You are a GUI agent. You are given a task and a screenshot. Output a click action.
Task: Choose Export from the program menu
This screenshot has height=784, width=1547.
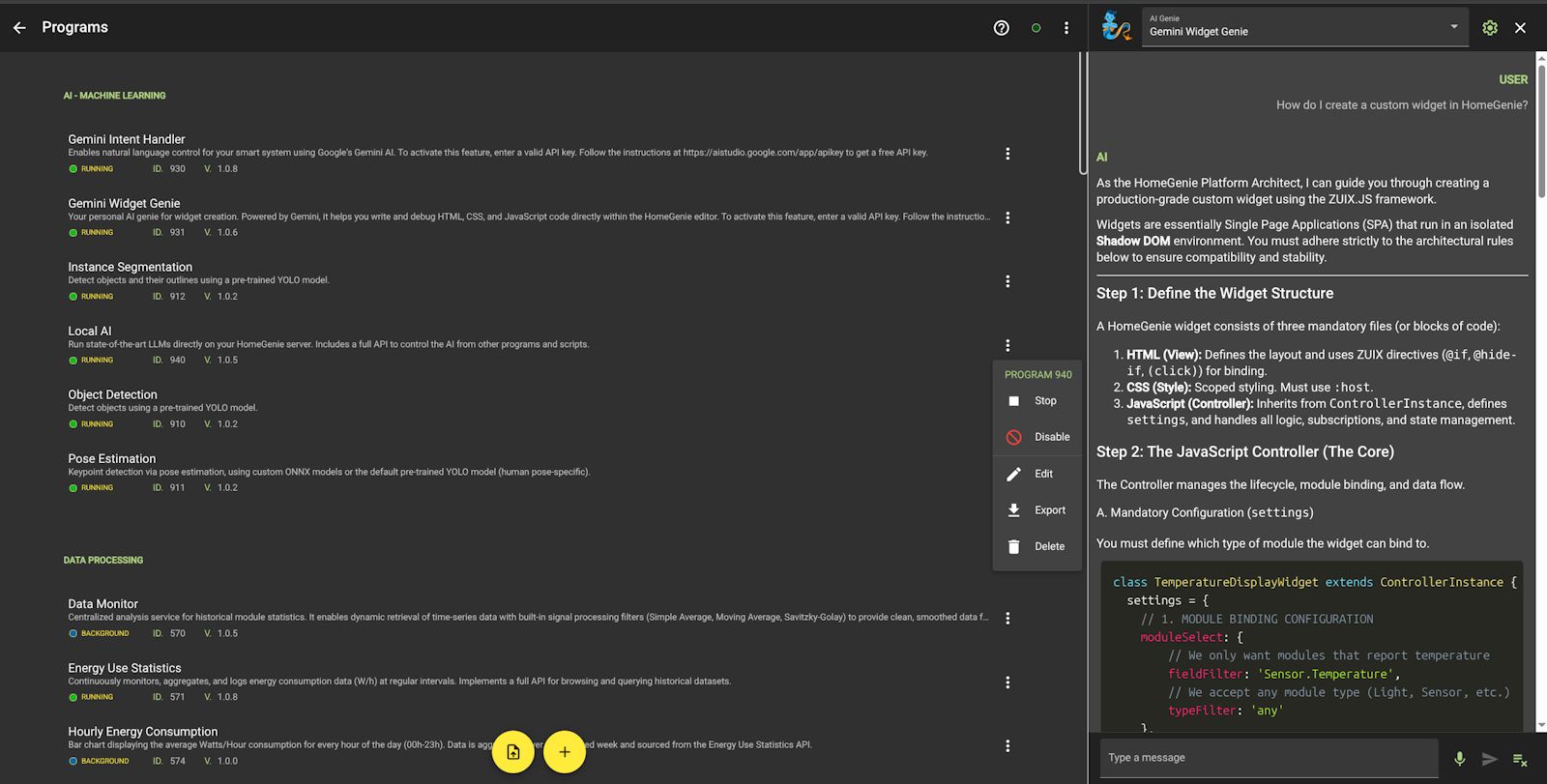(x=1049, y=510)
